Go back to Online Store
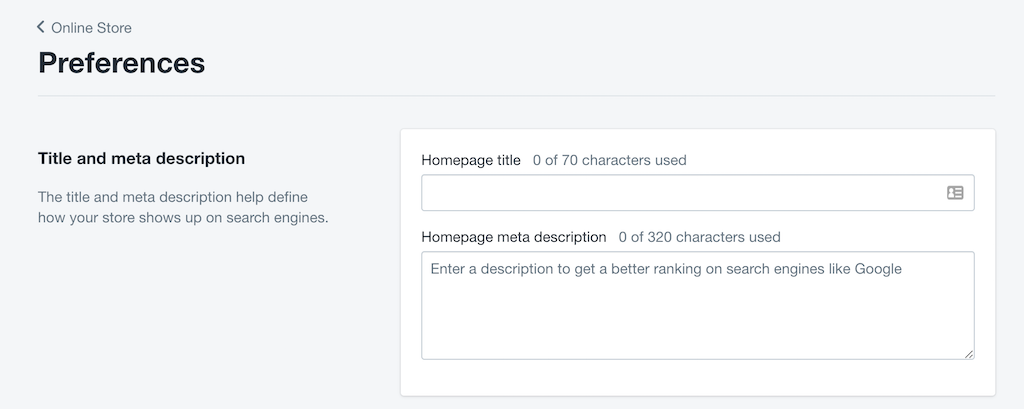 click(x=84, y=27)
